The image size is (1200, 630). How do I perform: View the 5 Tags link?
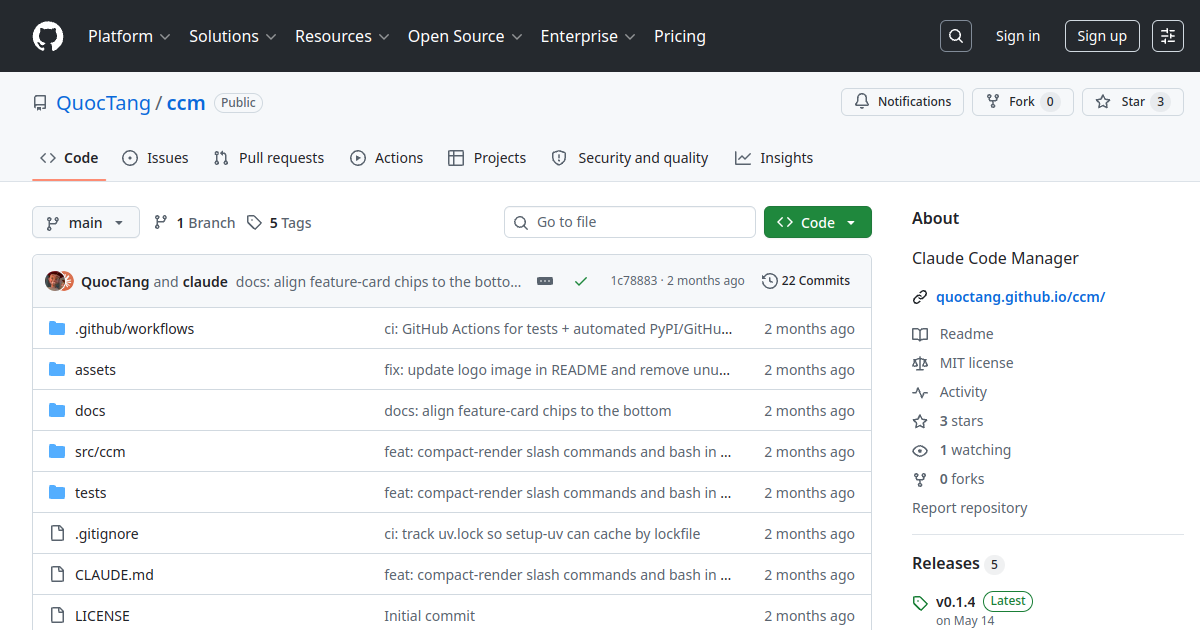coord(279,223)
